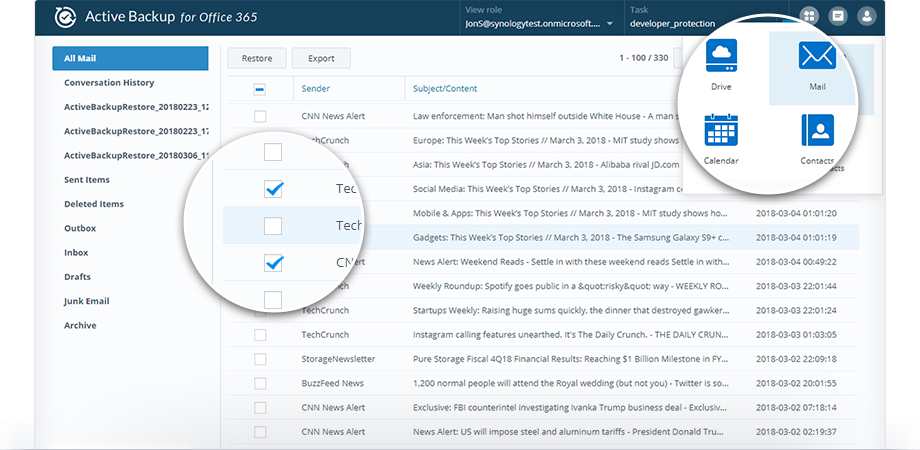Open the user account icon
This screenshot has height=450, width=920.
[867, 16]
